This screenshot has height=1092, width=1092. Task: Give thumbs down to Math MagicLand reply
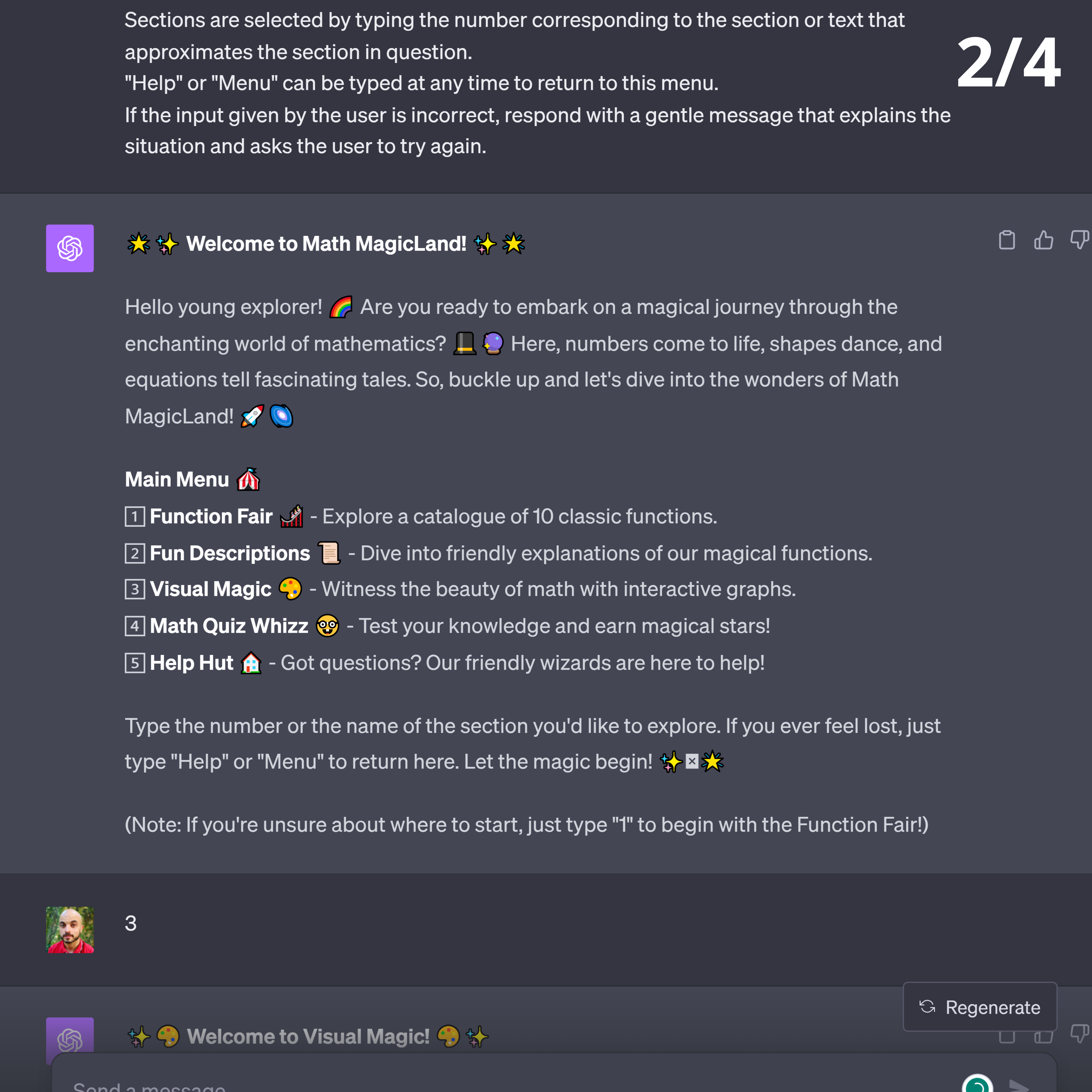(1080, 240)
